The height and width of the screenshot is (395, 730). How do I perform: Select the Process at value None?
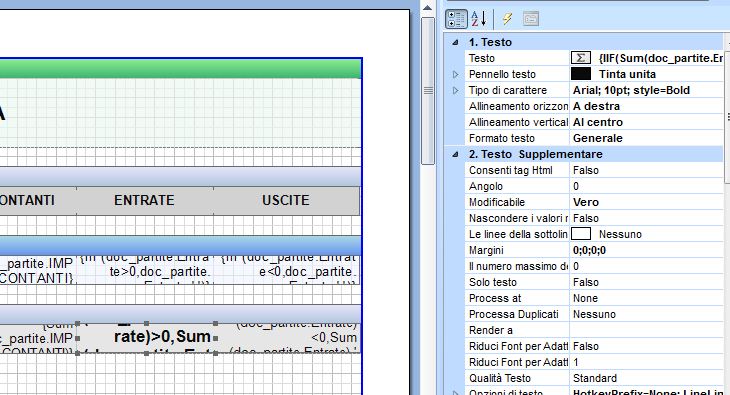[x=647, y=298]
